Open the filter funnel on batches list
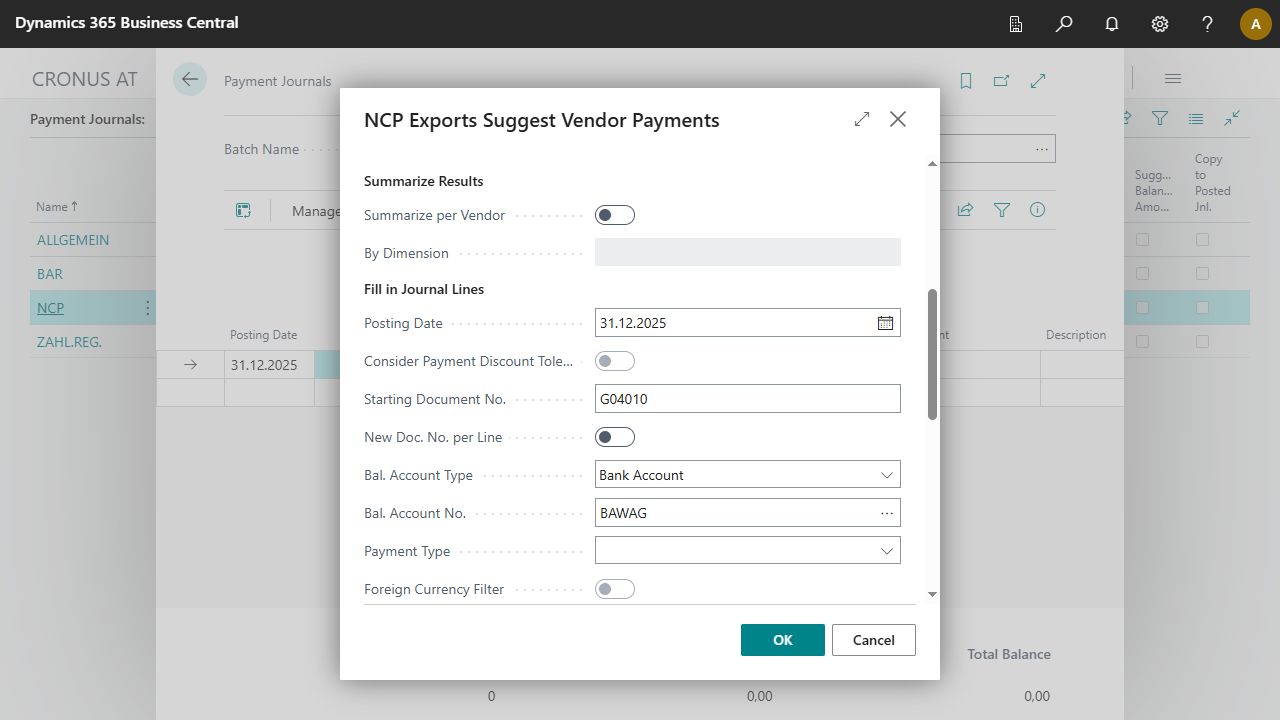Viewport: 1280px width, 720px height. 1160,118
